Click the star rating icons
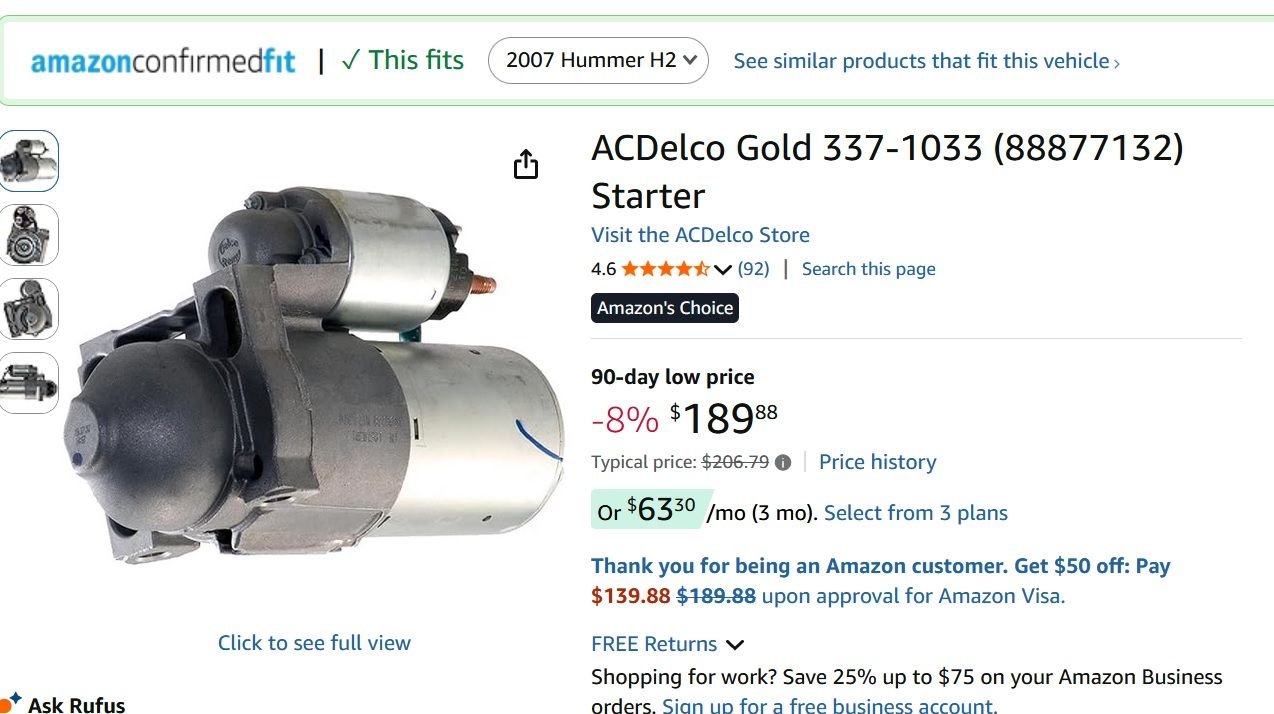The image size is (1274, 714). (665, 269)
